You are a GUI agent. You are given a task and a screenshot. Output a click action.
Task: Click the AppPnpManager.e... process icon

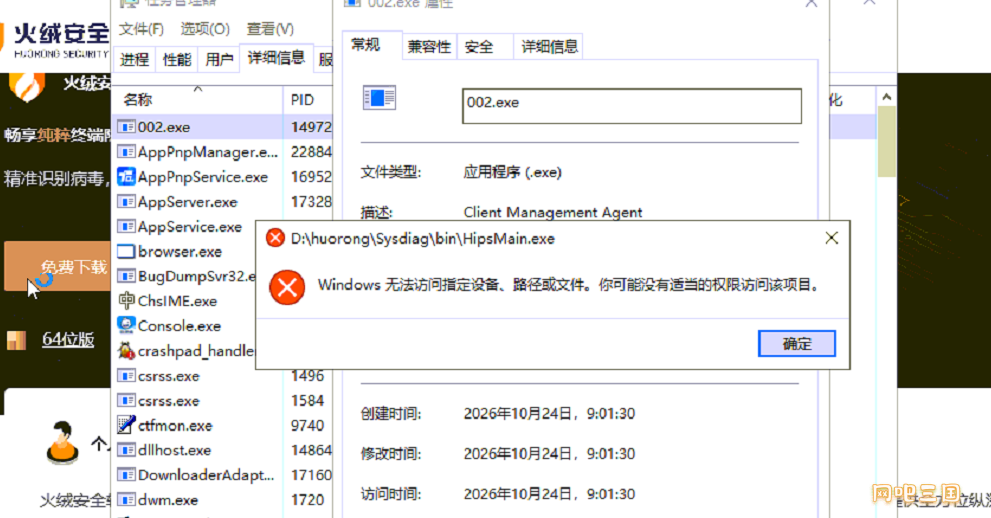pos(126,152)
